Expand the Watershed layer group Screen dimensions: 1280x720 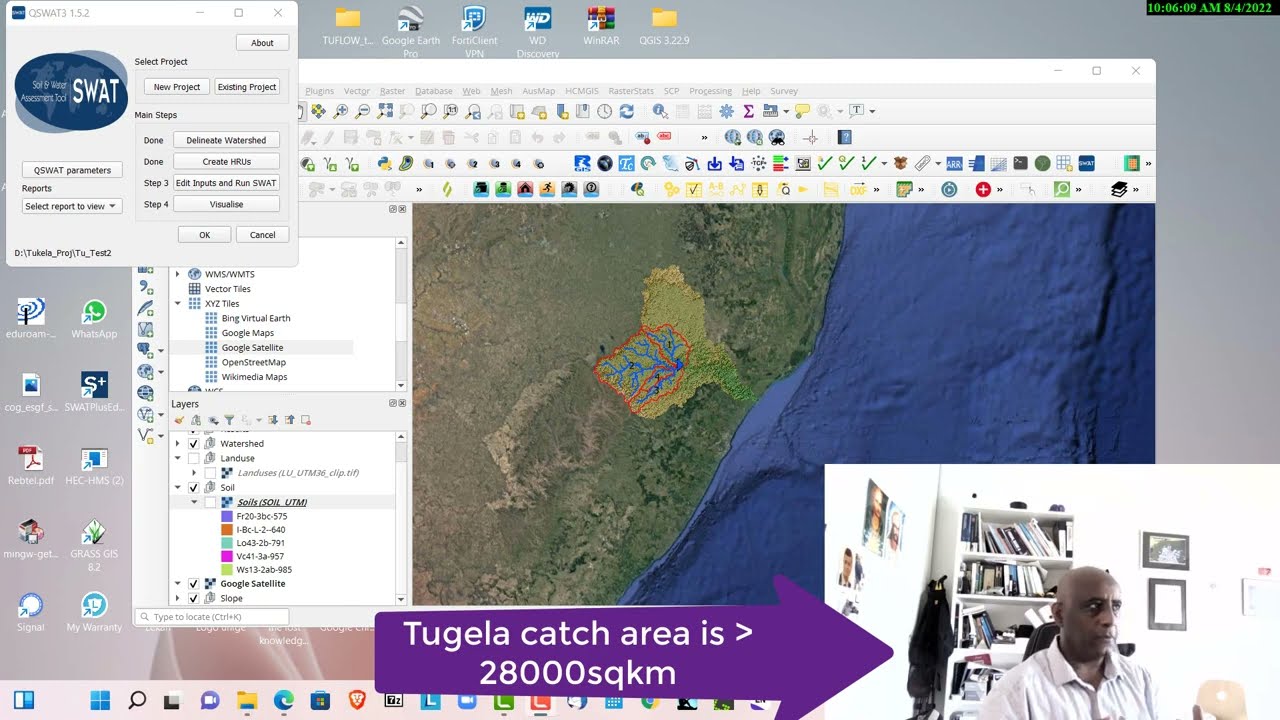(x=178, y=443)
